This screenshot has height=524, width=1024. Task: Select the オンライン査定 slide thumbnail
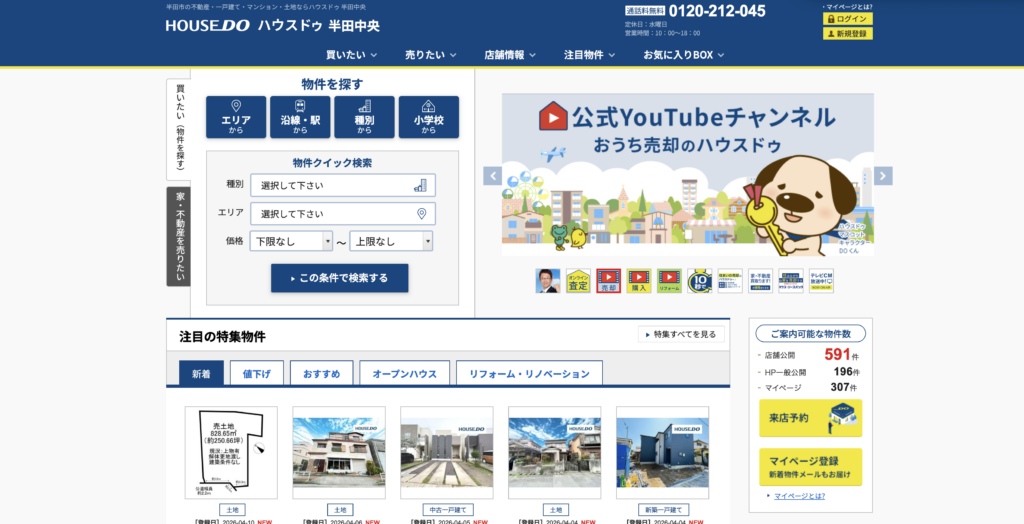(x=578, y=280)
